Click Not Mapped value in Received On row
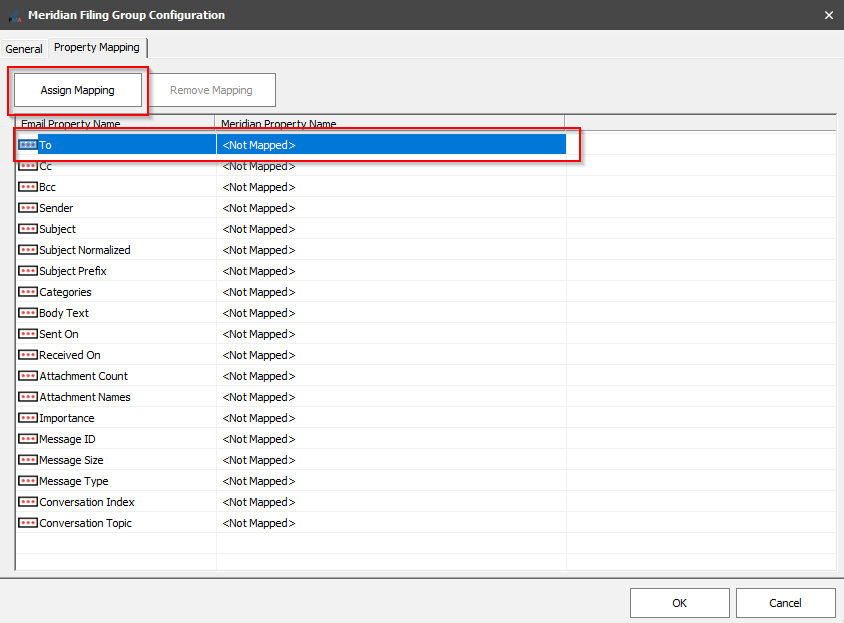The height and width of the screenshot is (623, 844). 259,355
